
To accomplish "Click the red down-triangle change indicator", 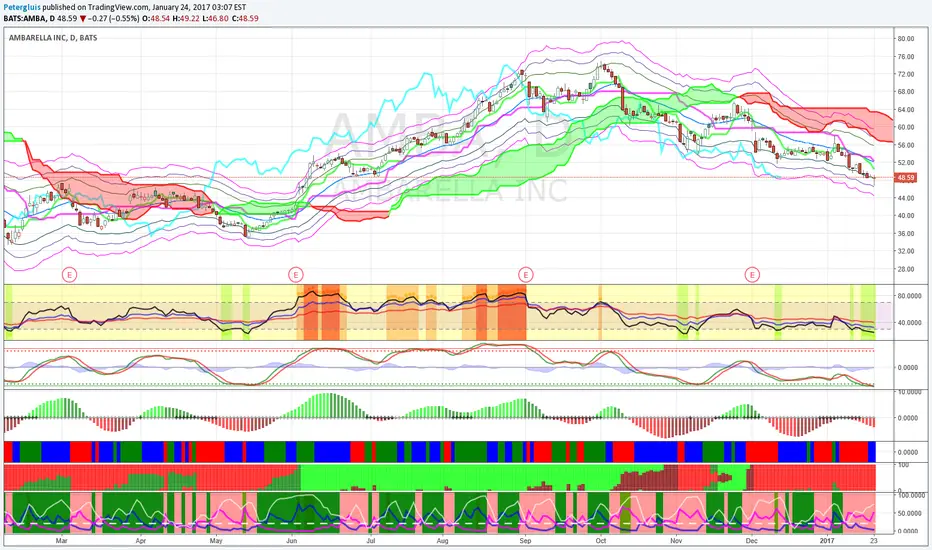I will pos(83,18).
